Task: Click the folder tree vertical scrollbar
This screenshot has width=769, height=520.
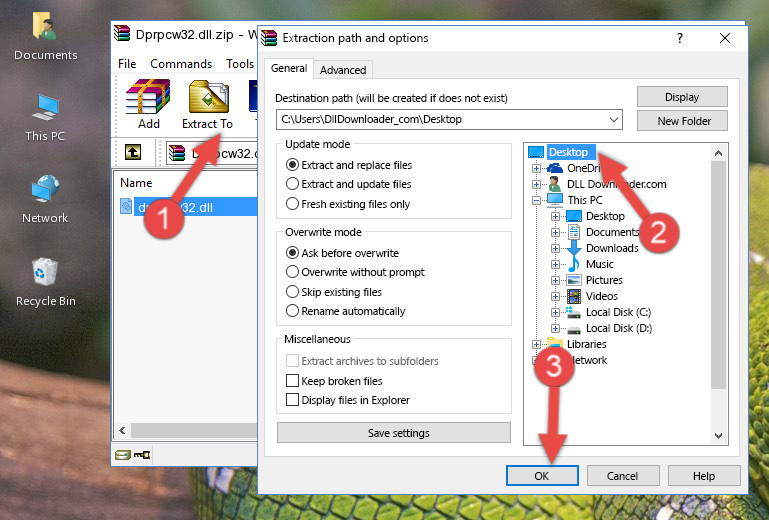Action: click(x=718, y=275)
